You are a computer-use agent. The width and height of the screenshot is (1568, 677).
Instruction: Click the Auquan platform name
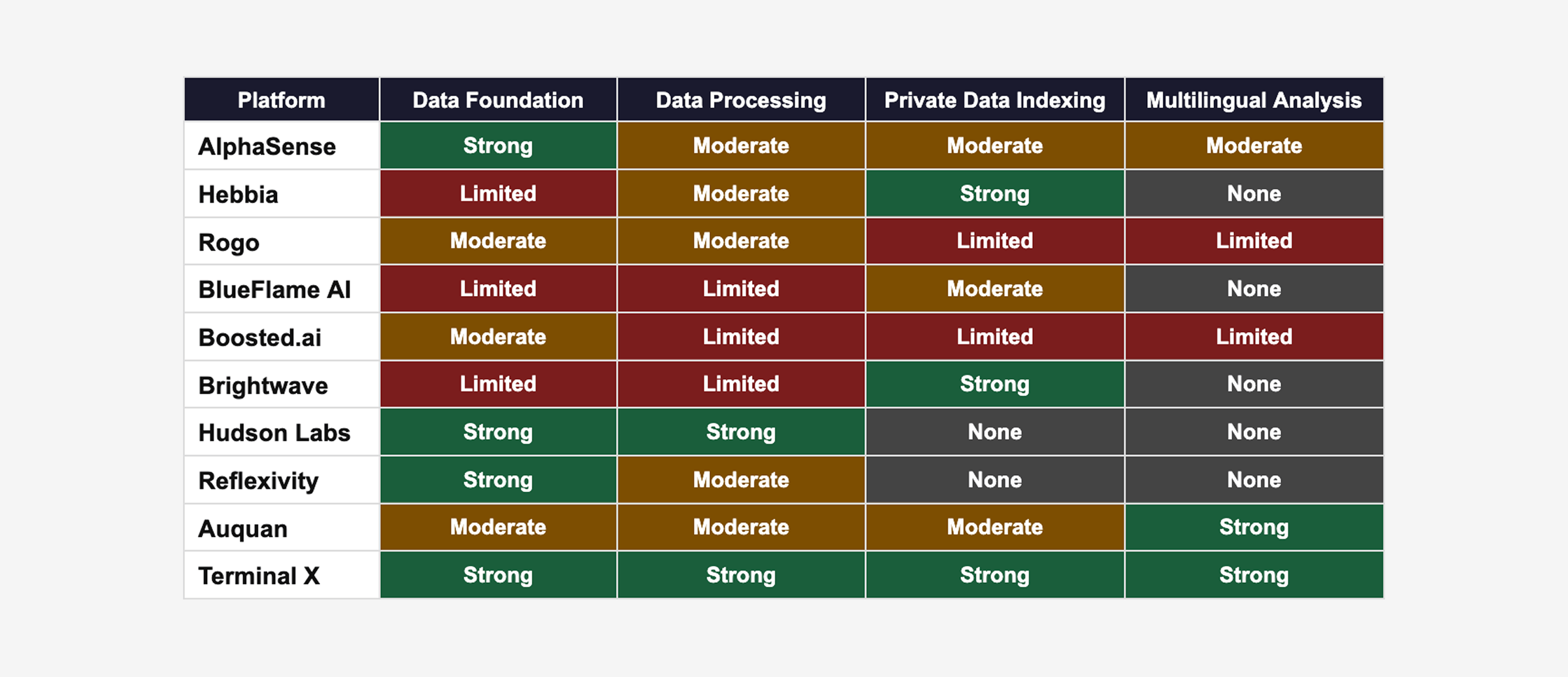pos(243,528)
